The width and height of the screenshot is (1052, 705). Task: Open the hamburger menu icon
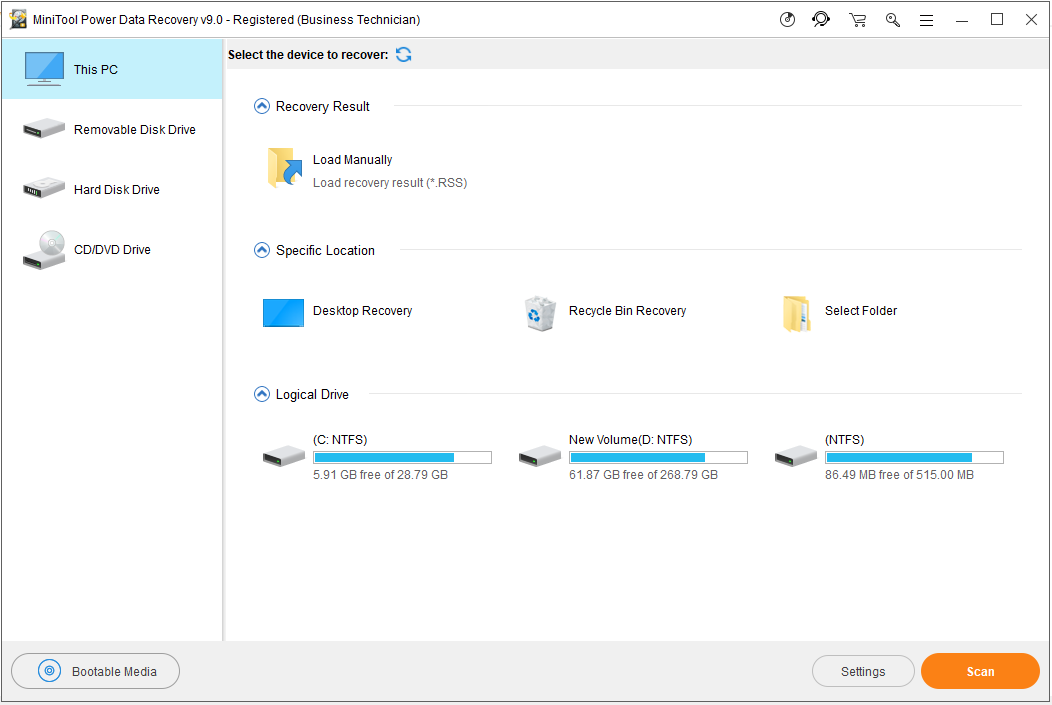click(927, 20)
